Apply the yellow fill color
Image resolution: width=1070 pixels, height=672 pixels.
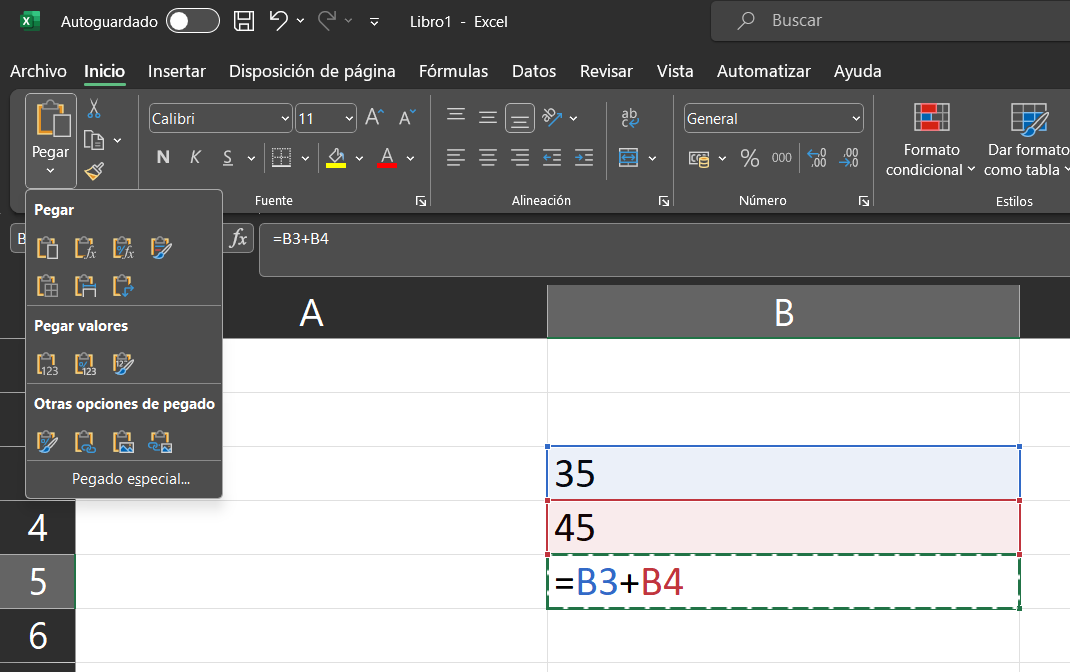click(336, 158)
